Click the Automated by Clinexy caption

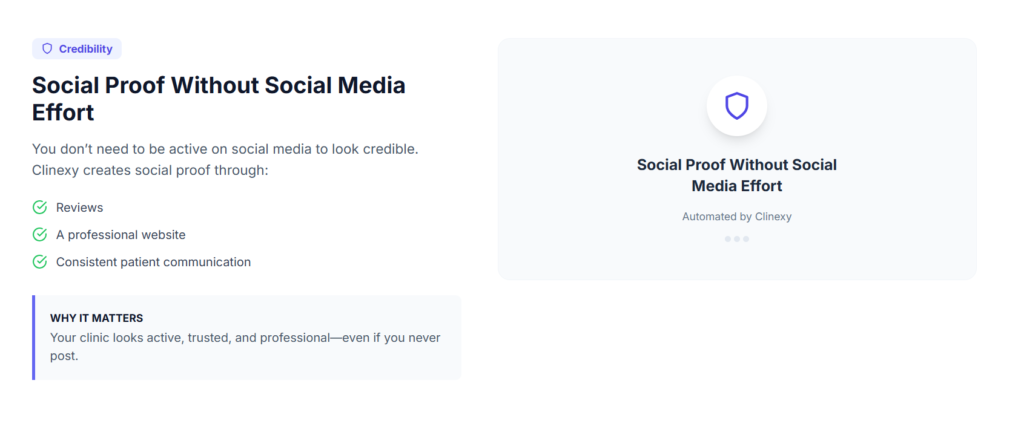(x=737, y=216)
